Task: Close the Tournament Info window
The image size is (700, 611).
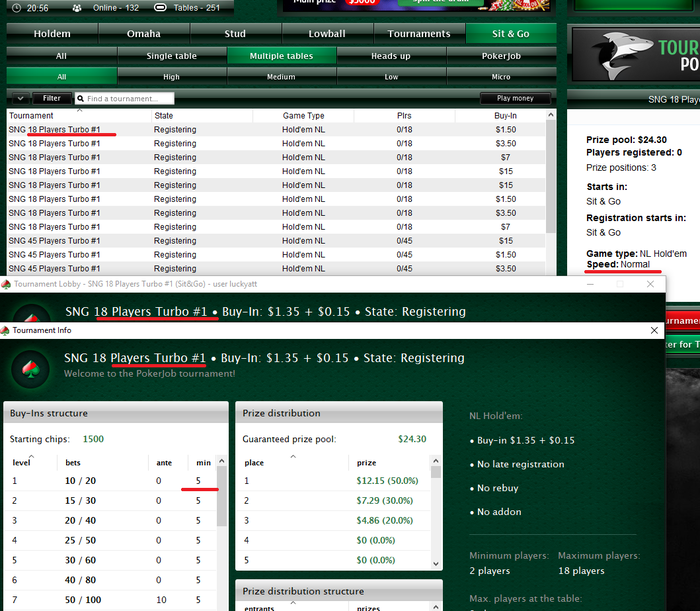Action: (x=654, y=330)
